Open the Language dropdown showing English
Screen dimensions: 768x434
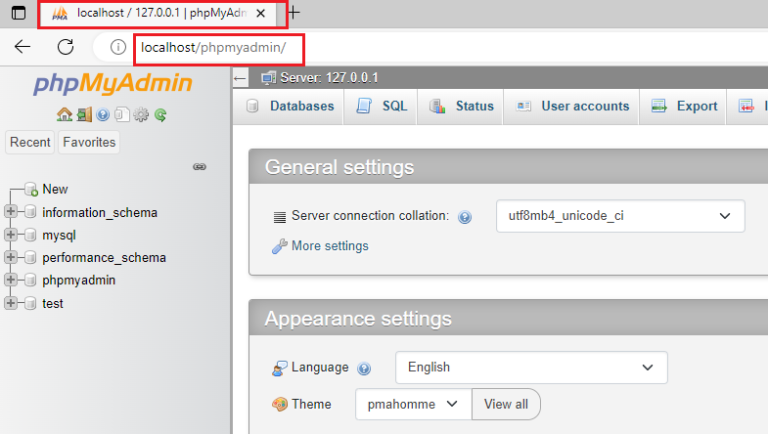point(531,367)
